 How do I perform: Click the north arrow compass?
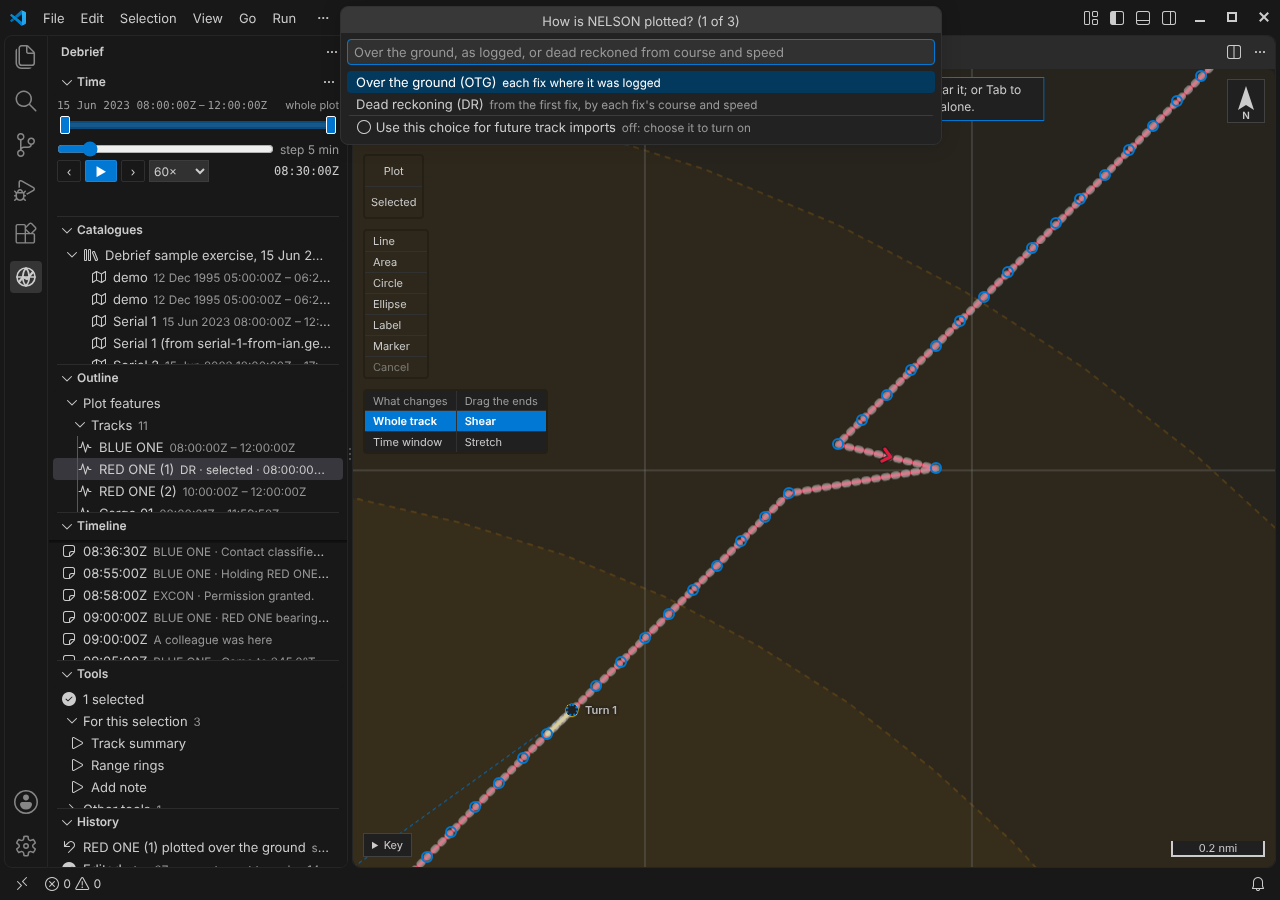point(1246,102)
